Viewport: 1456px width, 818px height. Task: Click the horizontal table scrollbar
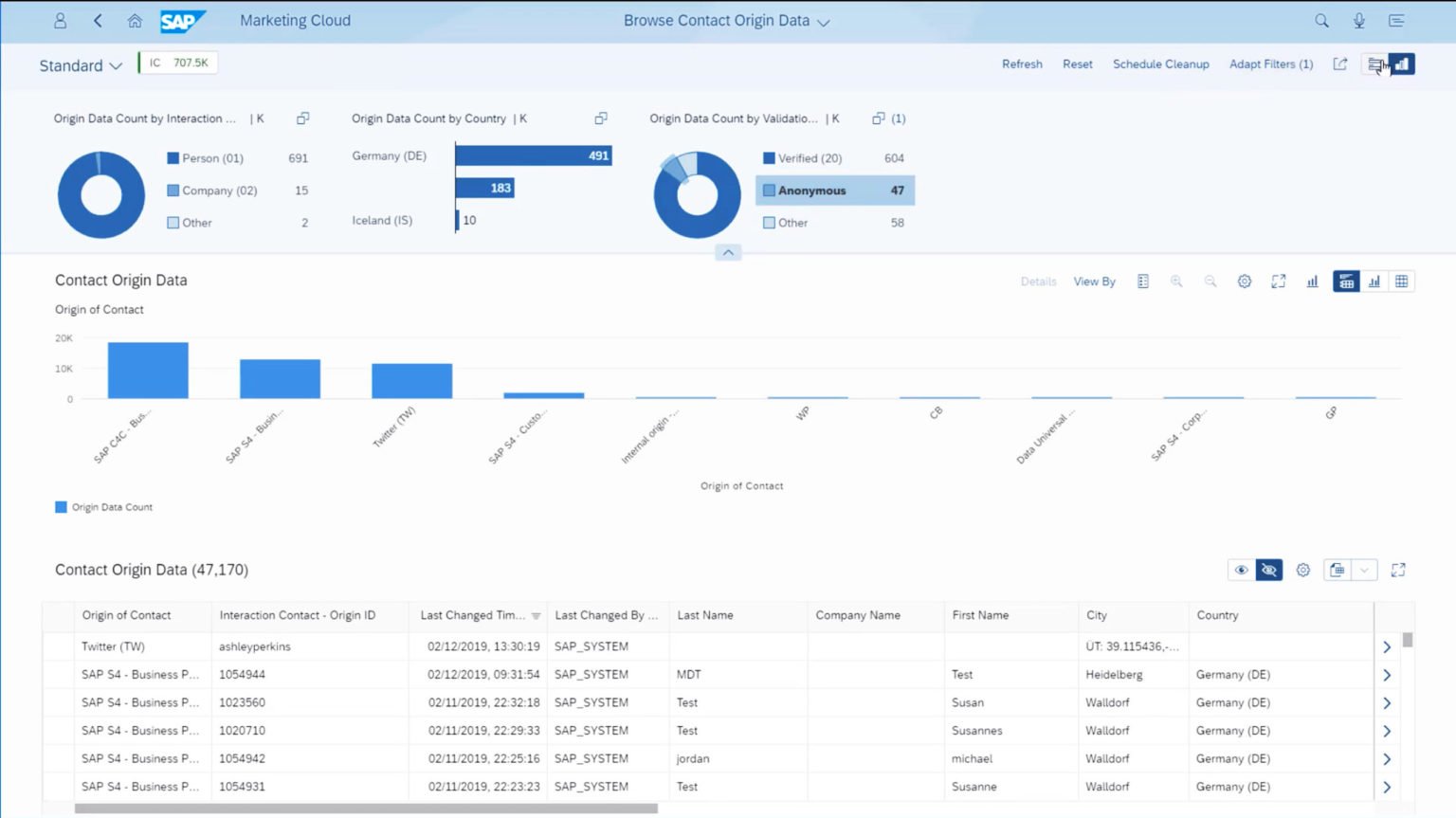click(x=366, y=809)
